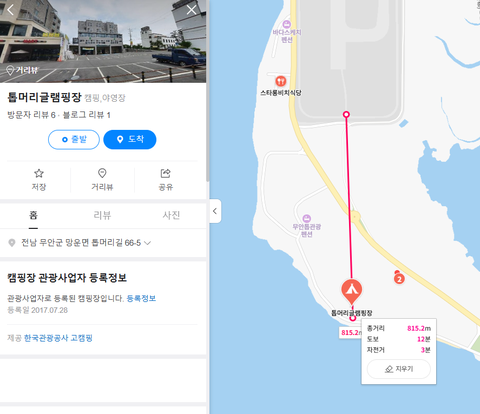This screenshot has width=480, height=414.
Task: Open the numbered cluster marker 2
Action: click(x=399, y=278)
